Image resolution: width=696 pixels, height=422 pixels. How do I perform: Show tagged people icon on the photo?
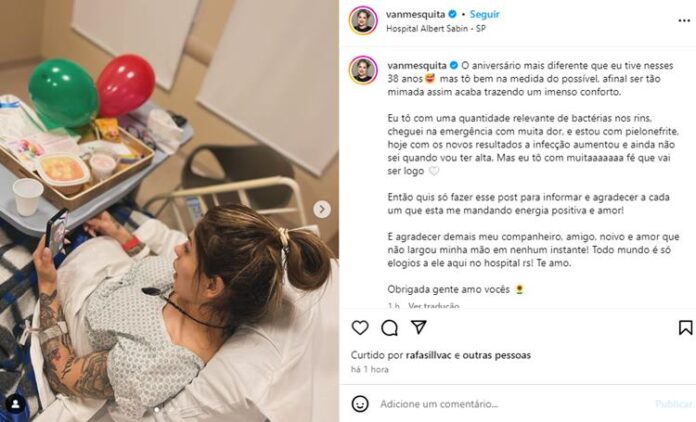16,404
